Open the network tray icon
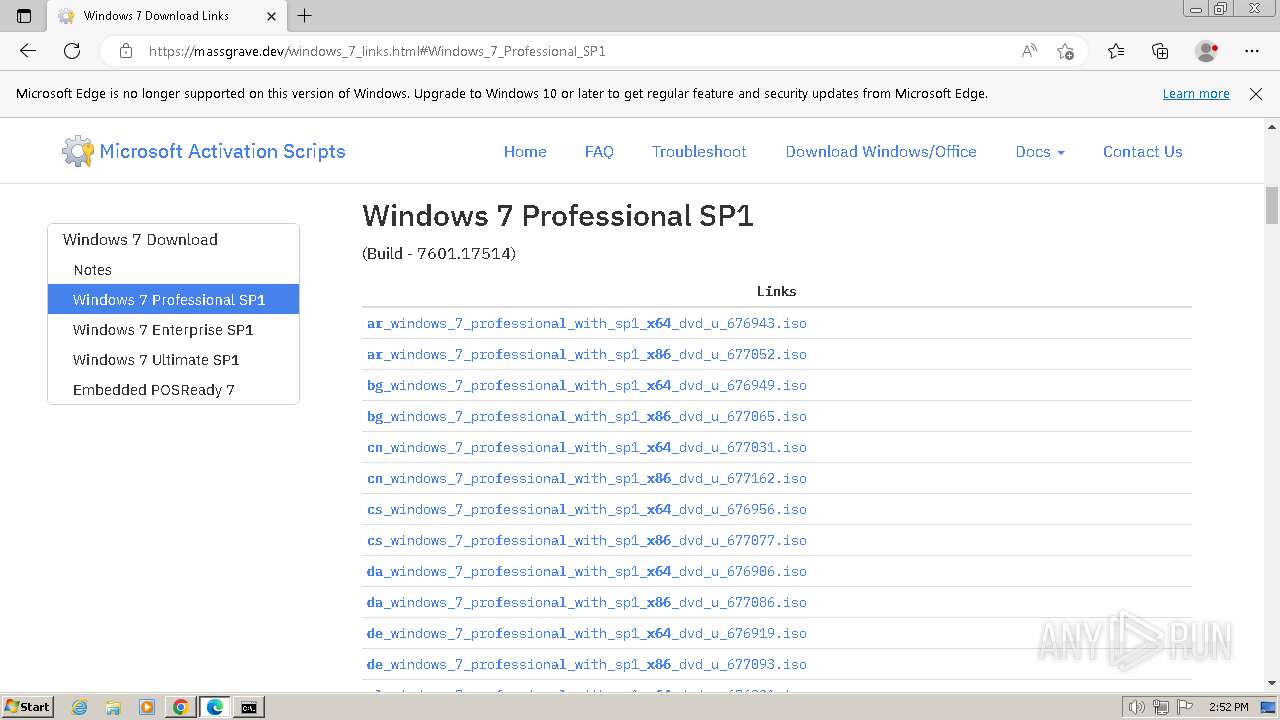 (1161, 707)
